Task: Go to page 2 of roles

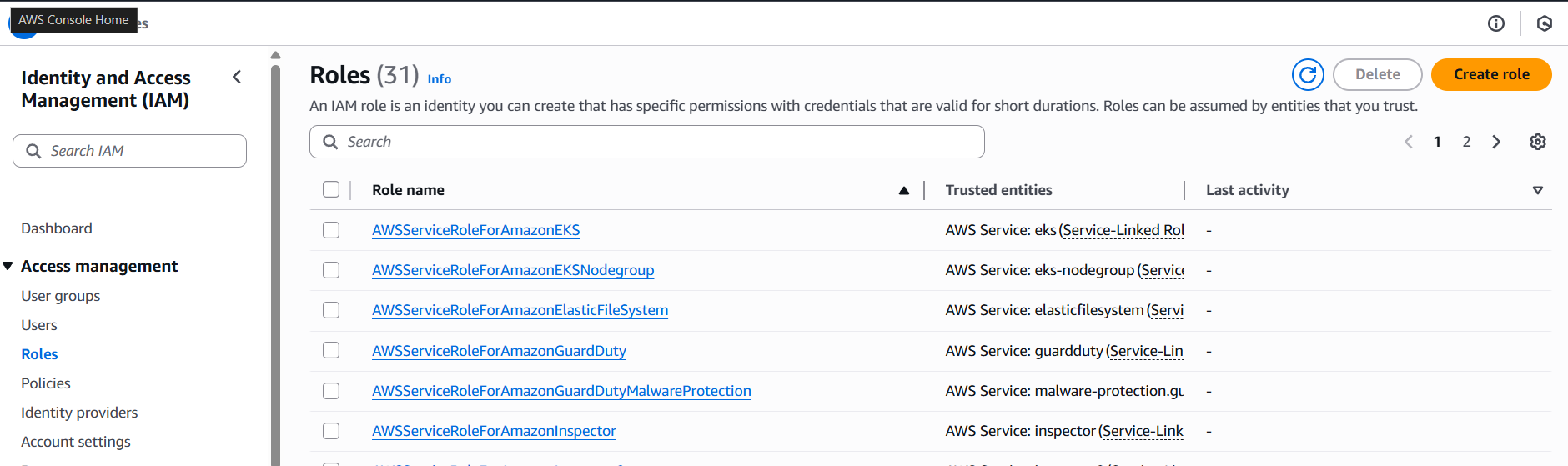Action: pyautogui.click(x=1466, y=142)
